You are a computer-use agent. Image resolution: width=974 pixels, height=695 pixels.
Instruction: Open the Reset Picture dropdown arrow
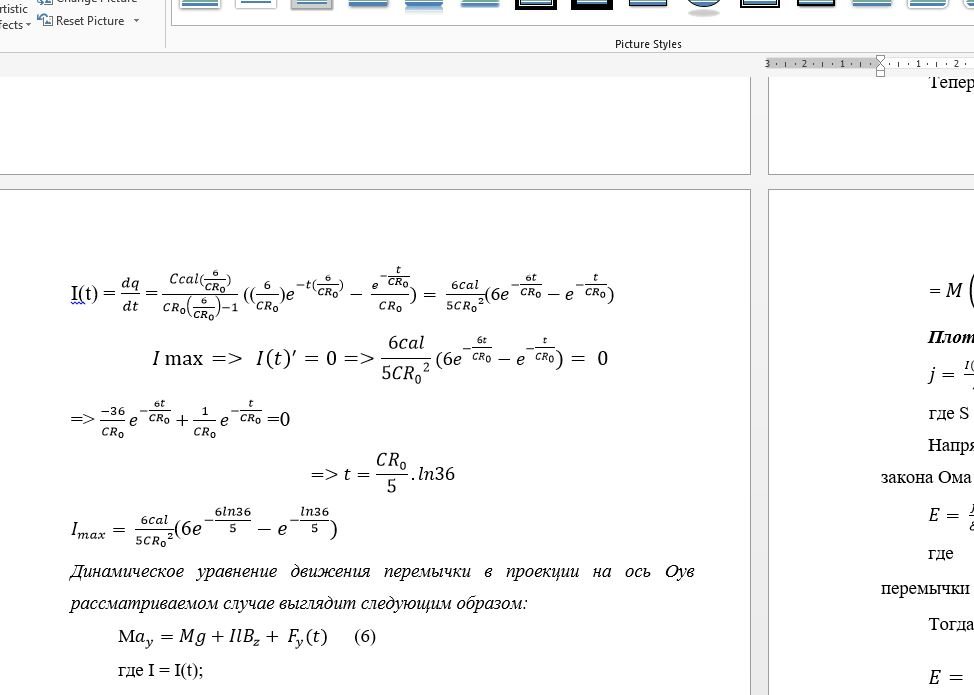click(x=136, y=21)
